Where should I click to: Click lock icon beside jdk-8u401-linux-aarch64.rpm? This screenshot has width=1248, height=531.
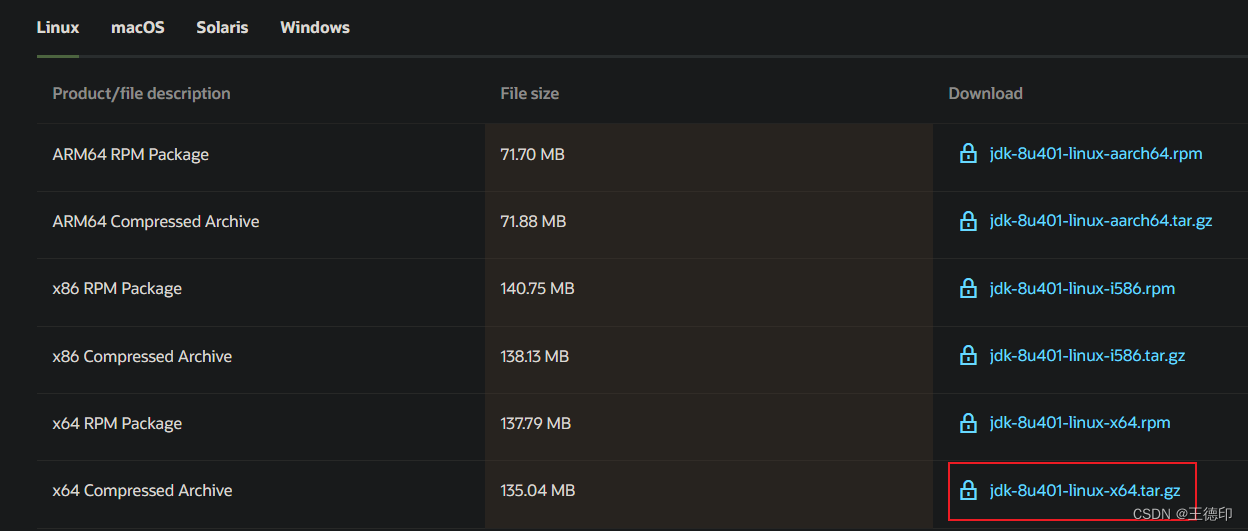[968, 153]
